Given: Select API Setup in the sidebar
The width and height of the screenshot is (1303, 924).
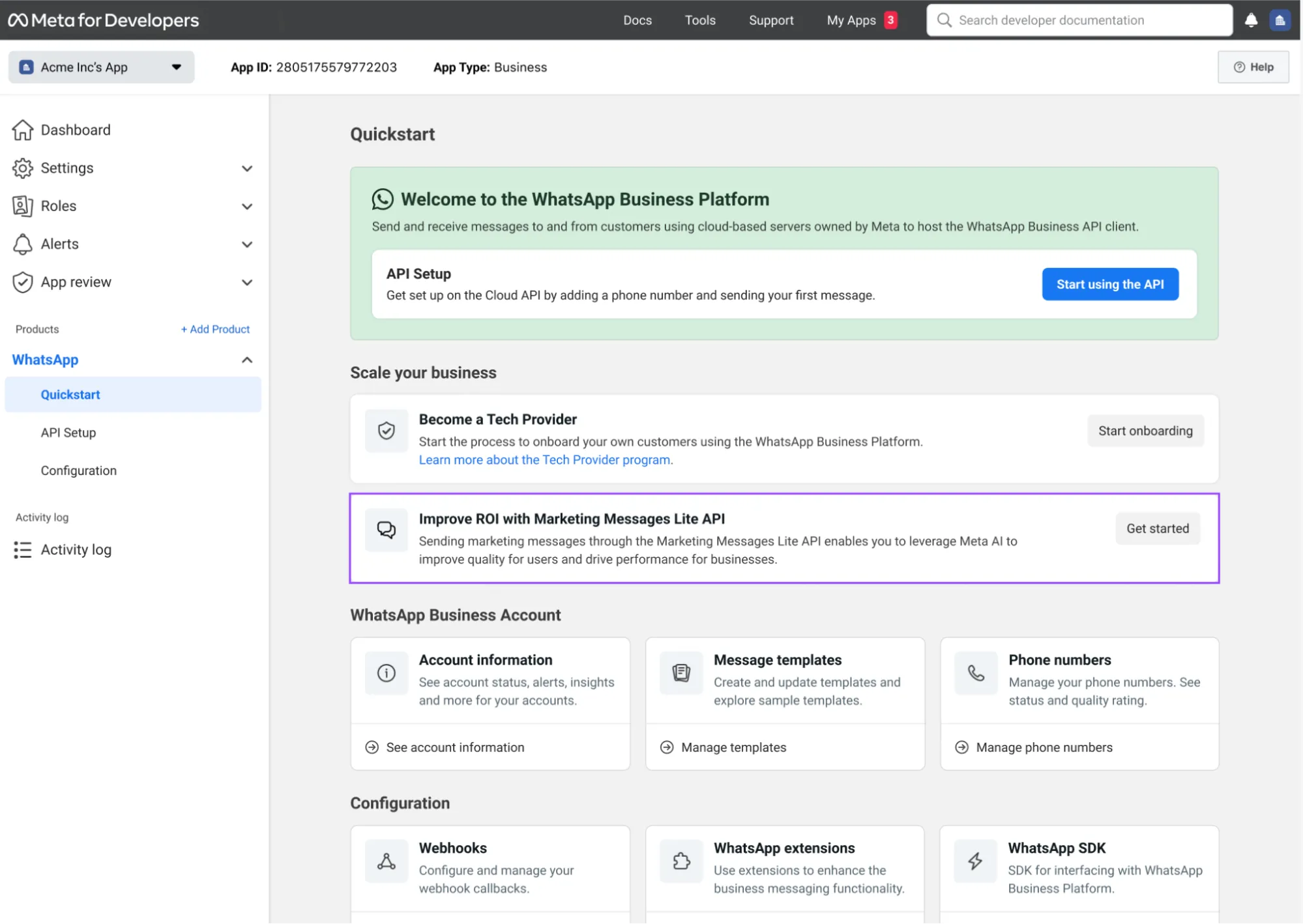Looking at the screenshot, I should pos(68,433).
